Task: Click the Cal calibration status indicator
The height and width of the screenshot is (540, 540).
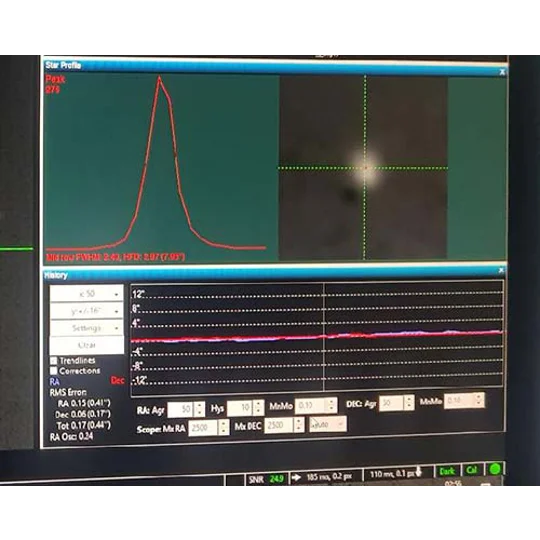Action: (x=471, y=470)
